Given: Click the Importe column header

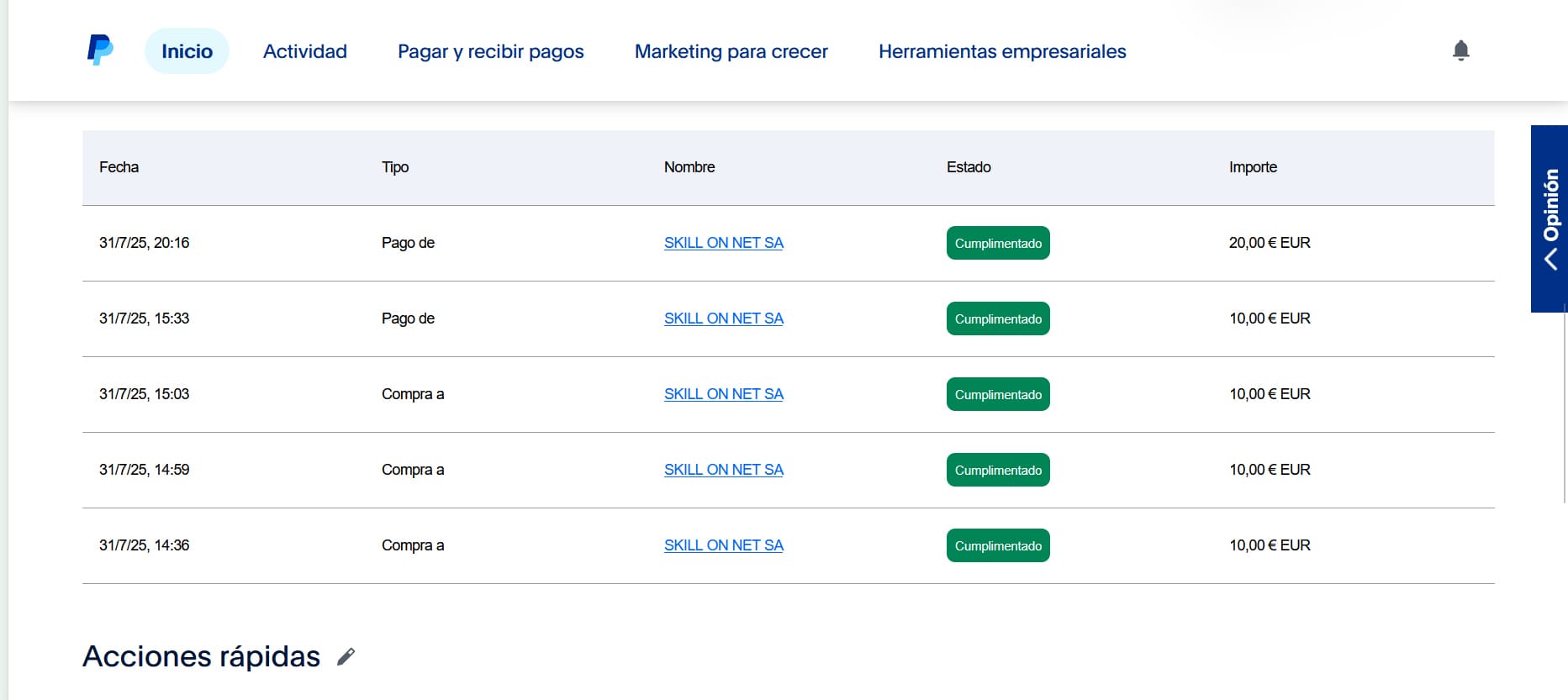Looking at the screenshot, I should coord(1252,167).
